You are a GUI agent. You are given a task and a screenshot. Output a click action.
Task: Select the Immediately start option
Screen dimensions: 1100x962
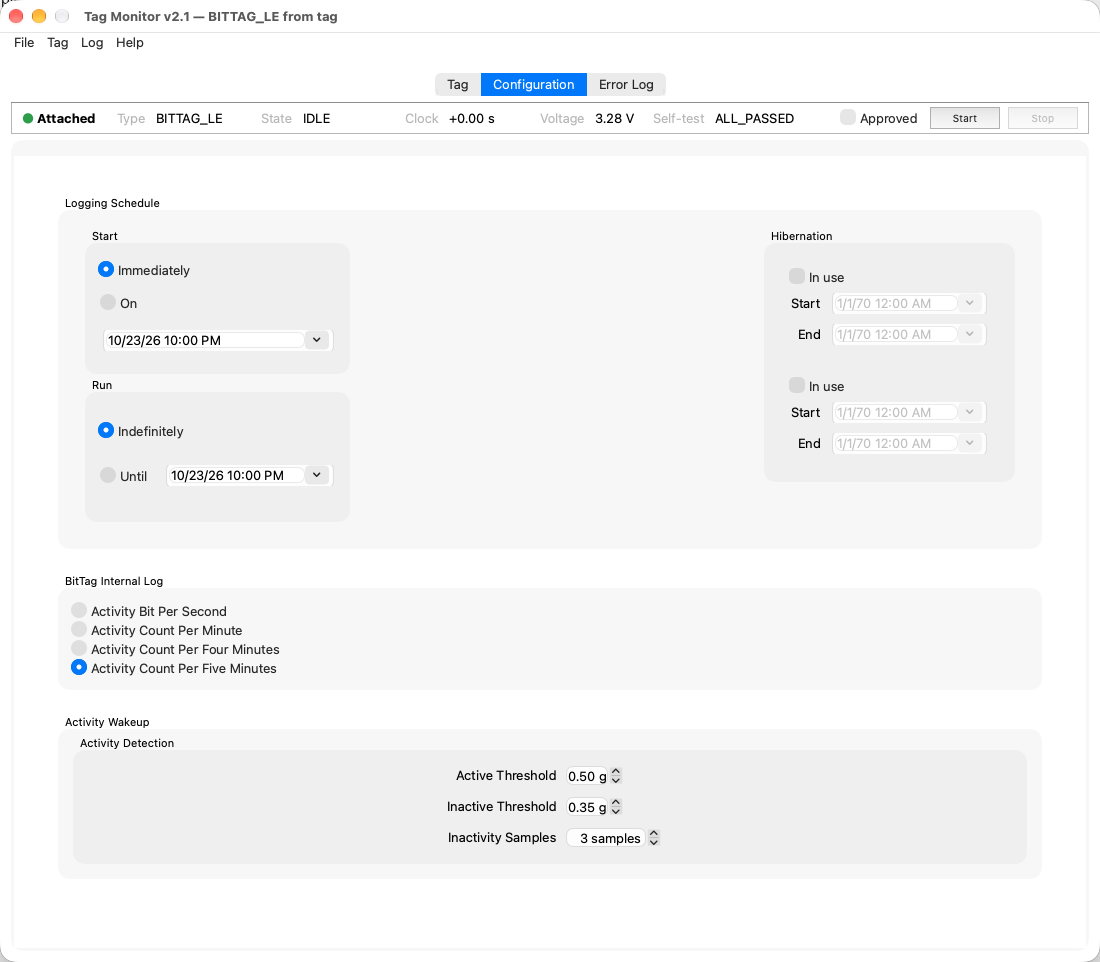click(106, 269)
